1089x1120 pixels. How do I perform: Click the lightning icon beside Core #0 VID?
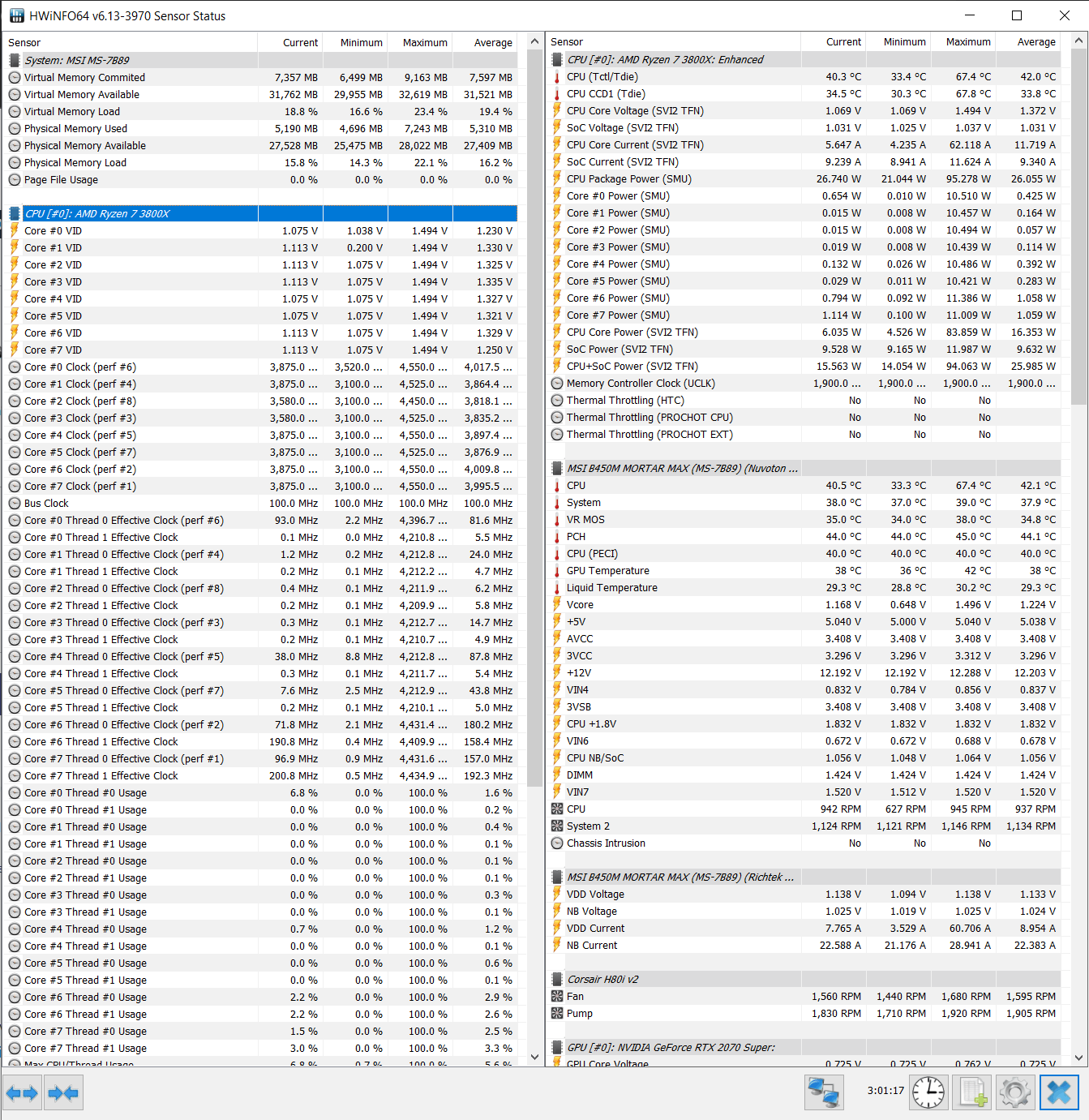15,230
